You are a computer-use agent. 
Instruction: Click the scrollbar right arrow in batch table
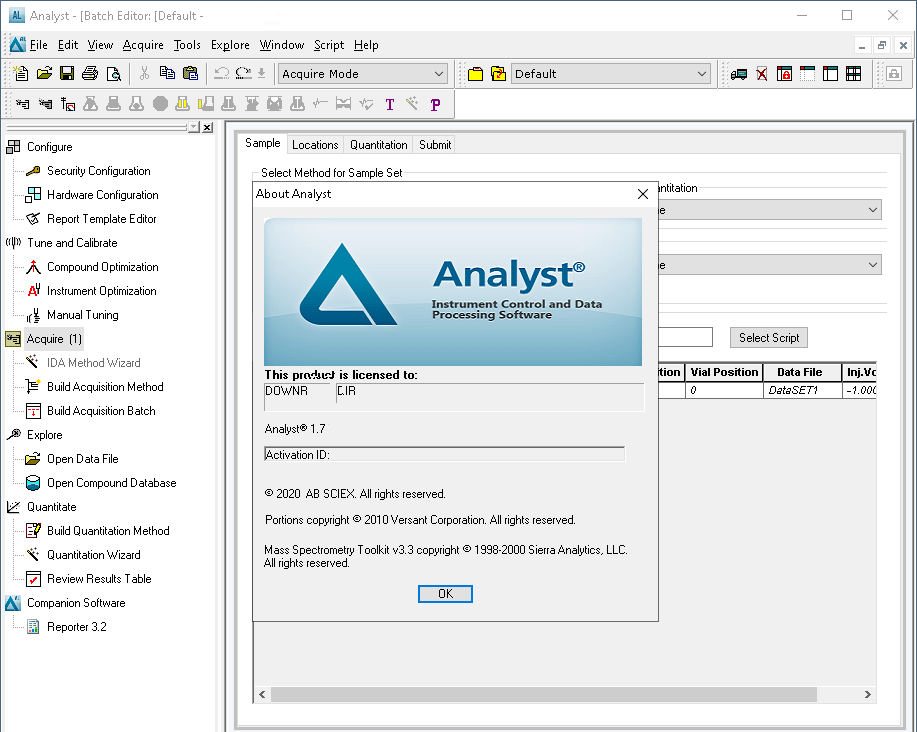tap(867, 694)
